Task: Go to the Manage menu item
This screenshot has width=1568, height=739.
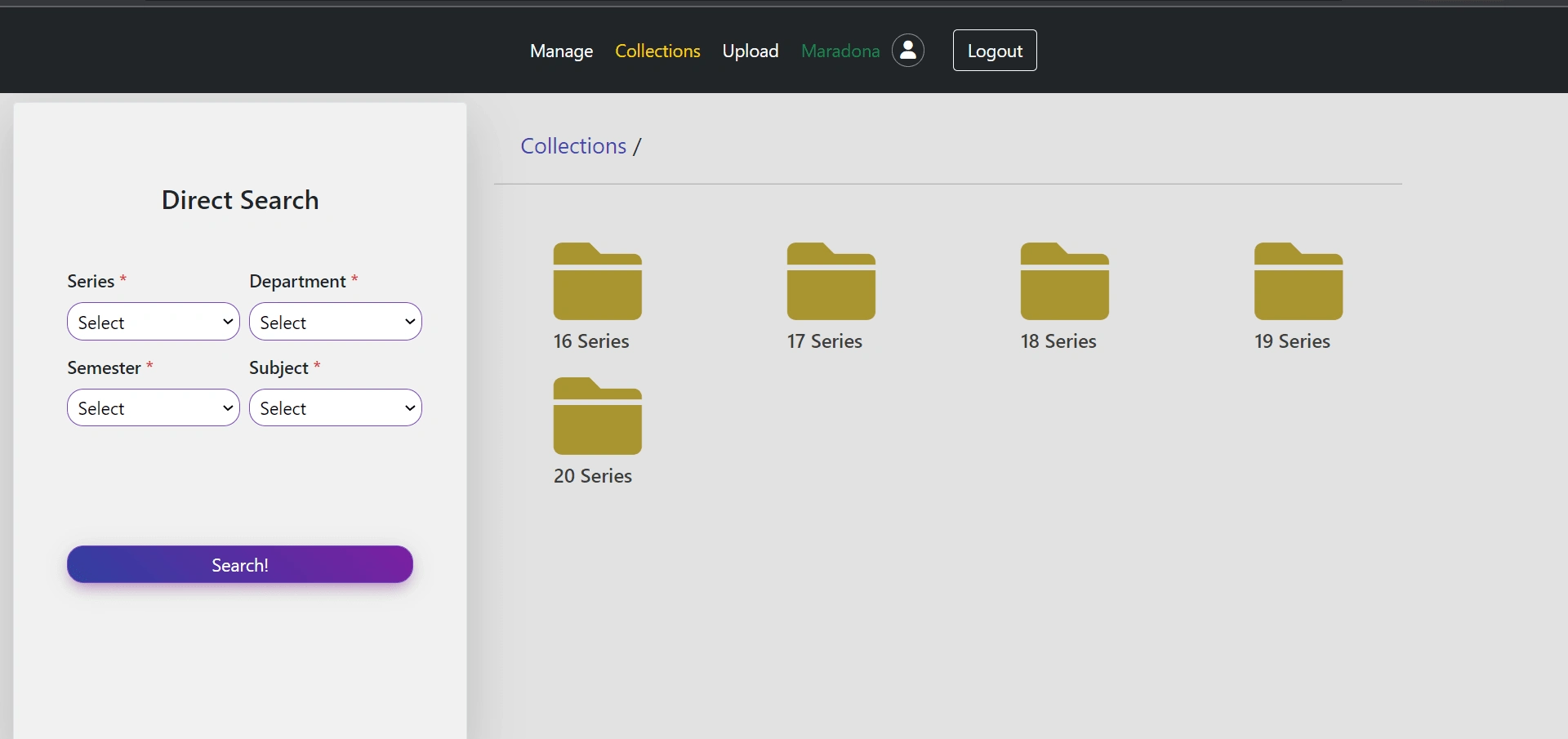Action: pyautogui.click(x=561, y=51)
